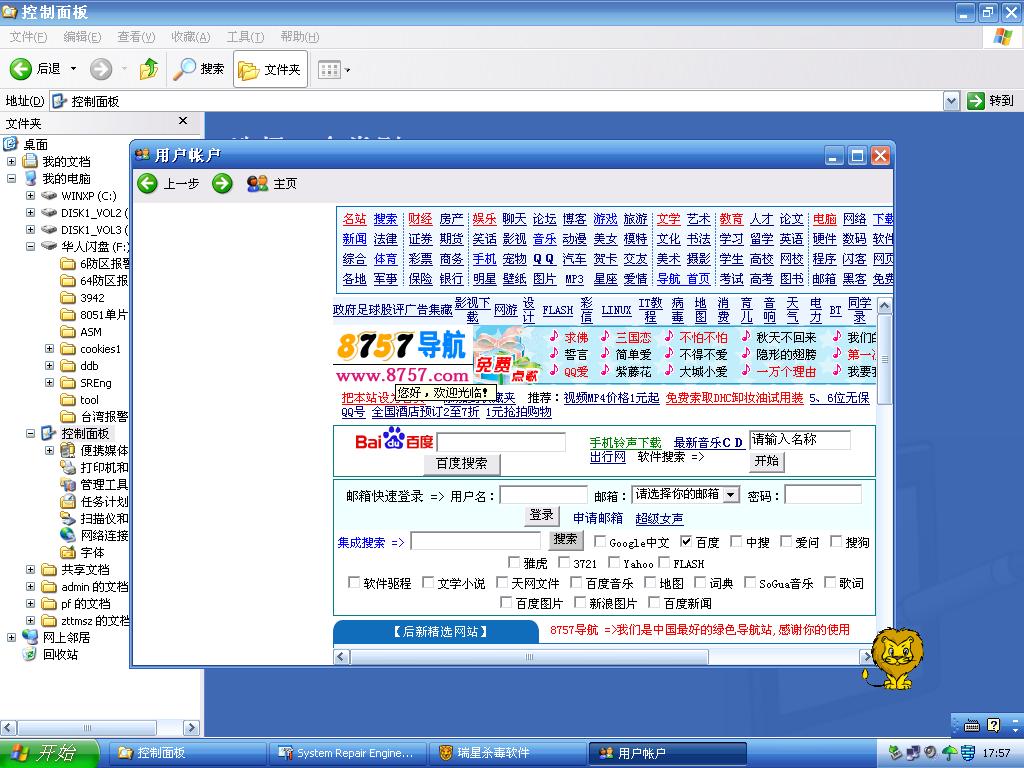Click the 申请邮箱 link

click(x=597, y=518)
